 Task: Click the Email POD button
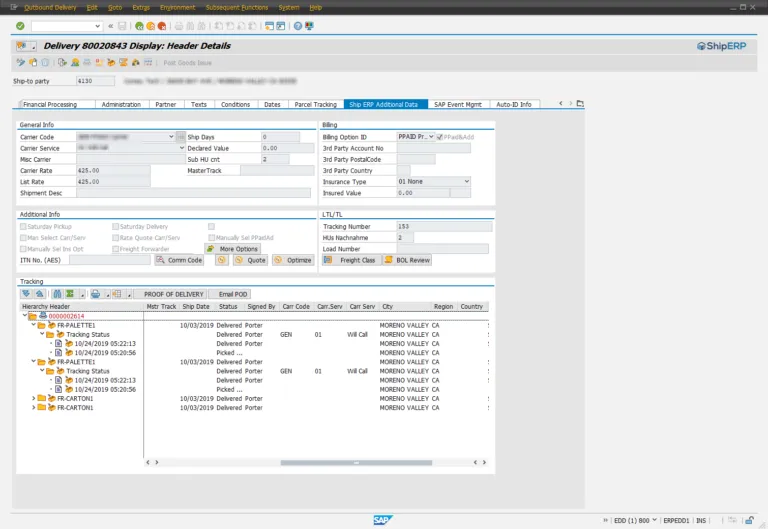tap(232, 294)
